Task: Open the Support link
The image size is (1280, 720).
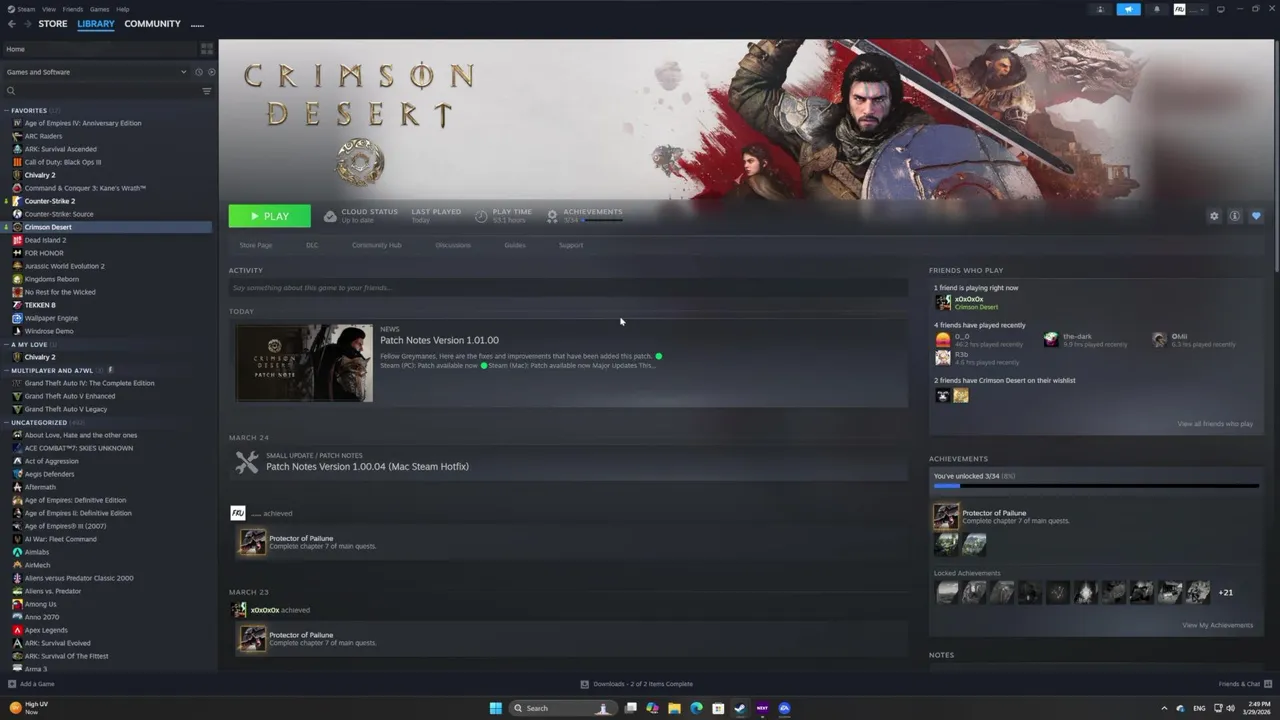Action: (x=571, y=245)
